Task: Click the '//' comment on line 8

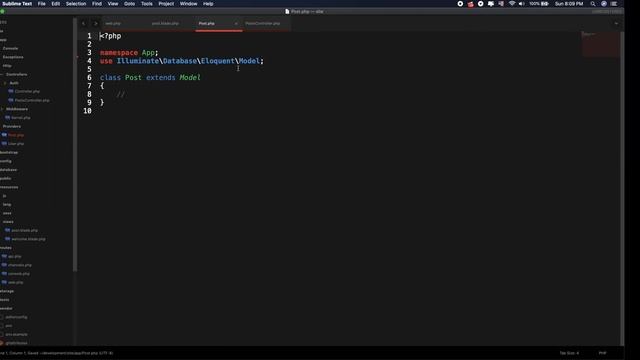Action: tap(120, 94)
